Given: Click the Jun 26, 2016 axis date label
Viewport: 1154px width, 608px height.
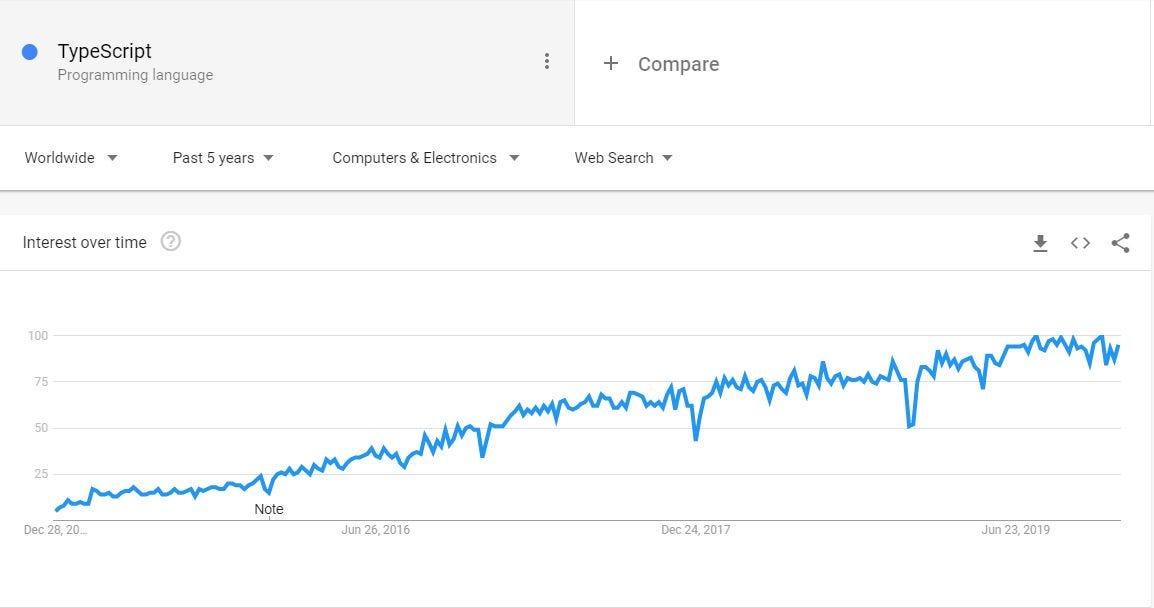Looking at the screenshot, I should click(375, 529).
